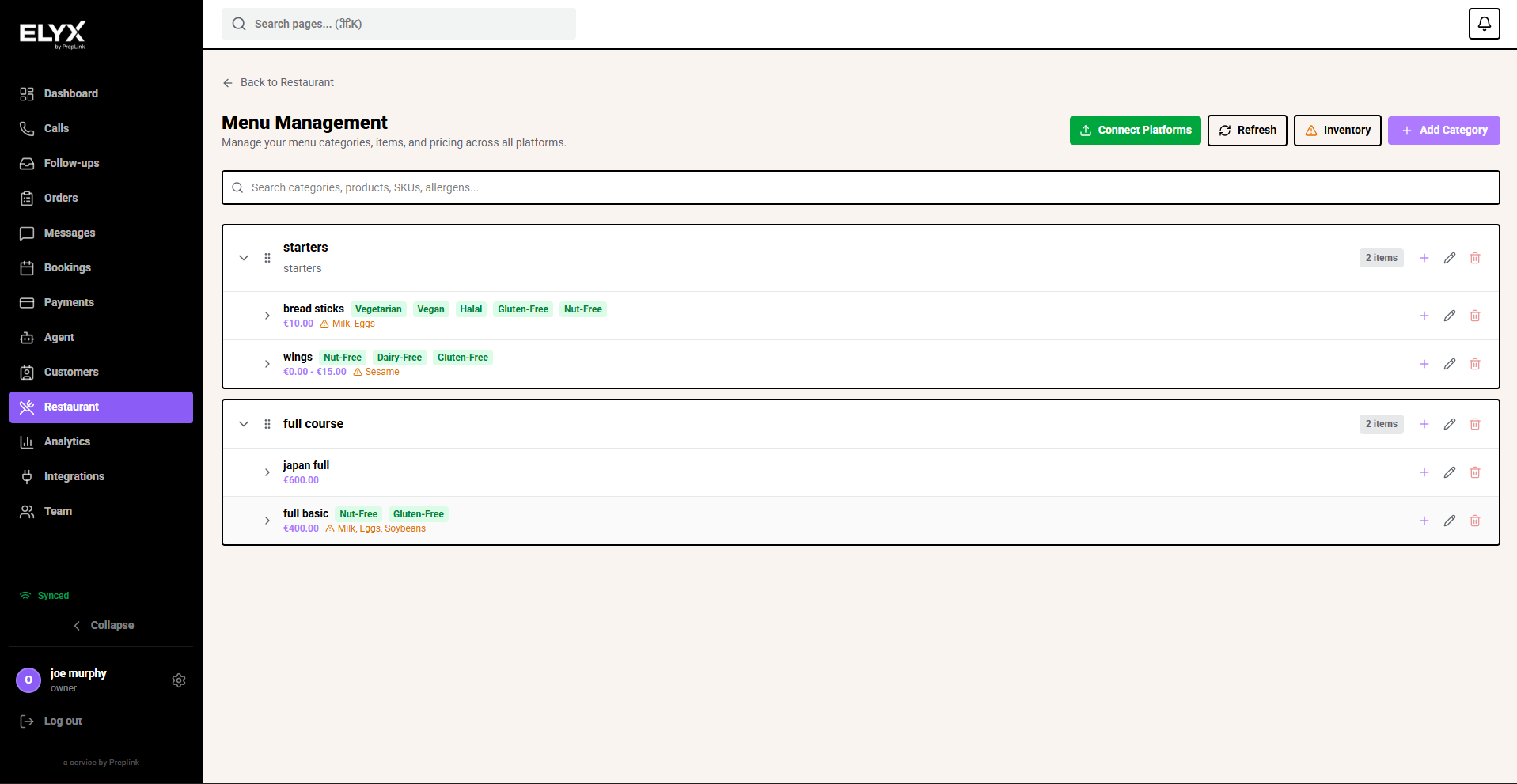Screen dimensions: 1517x784
Task: Go Back to Restaurant
Action: (x=278, y=82)
